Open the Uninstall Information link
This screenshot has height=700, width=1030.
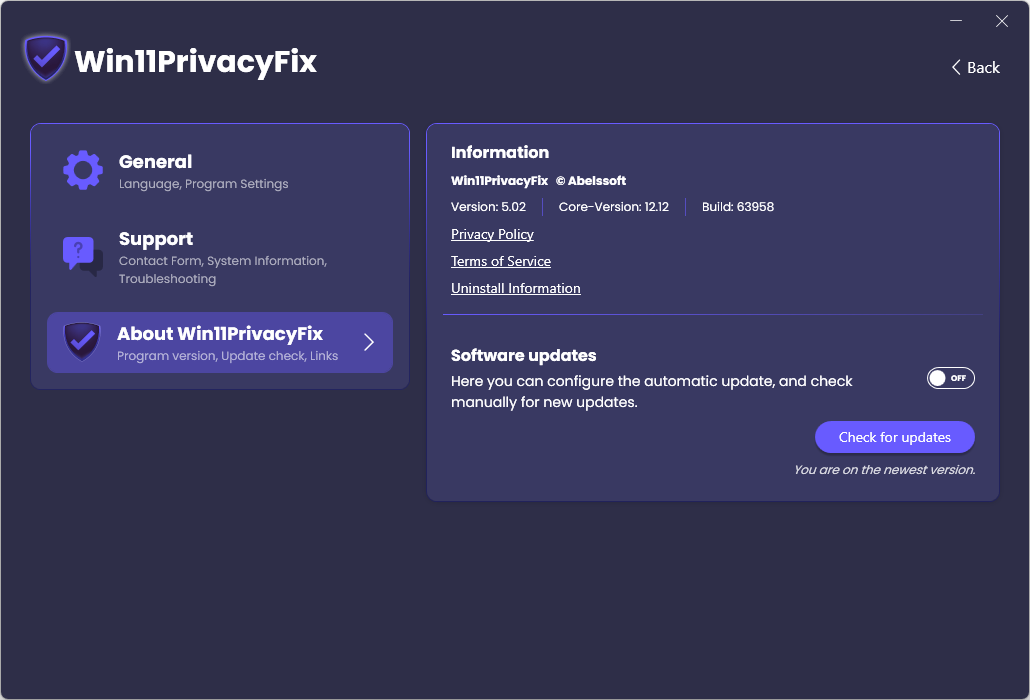tap(516, 288)
